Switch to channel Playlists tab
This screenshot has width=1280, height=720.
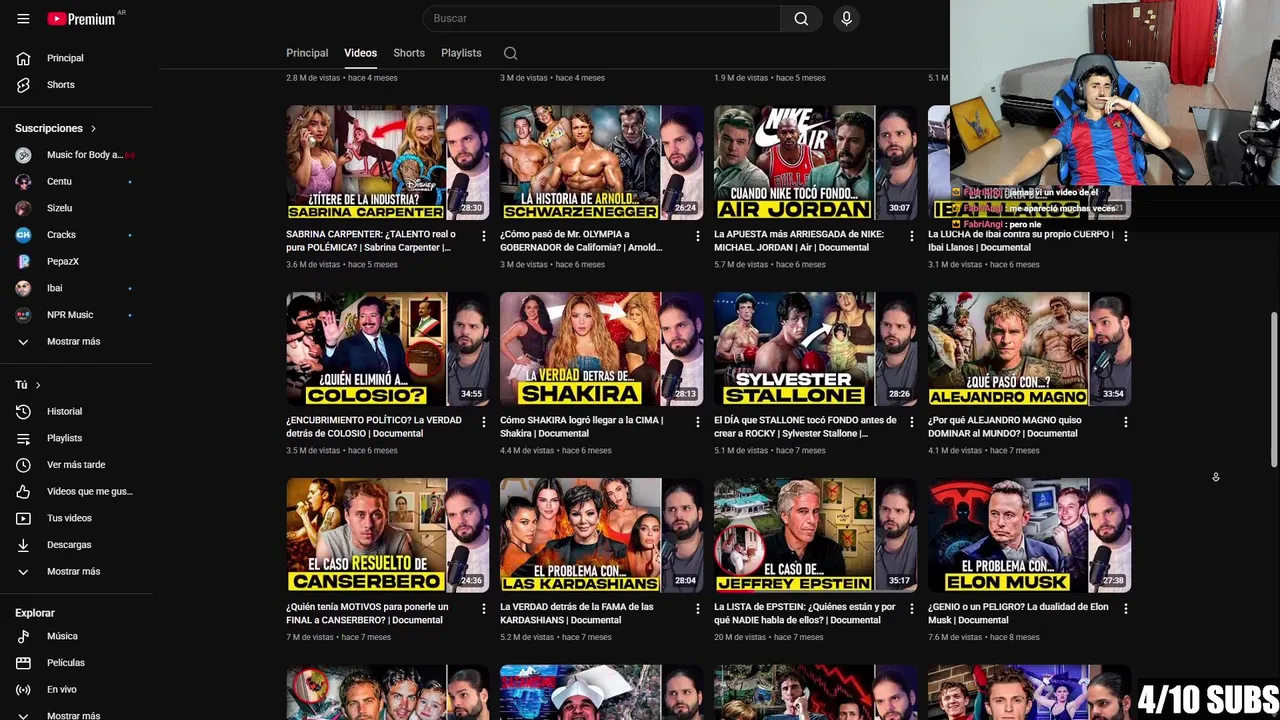(x=461, y=53)
